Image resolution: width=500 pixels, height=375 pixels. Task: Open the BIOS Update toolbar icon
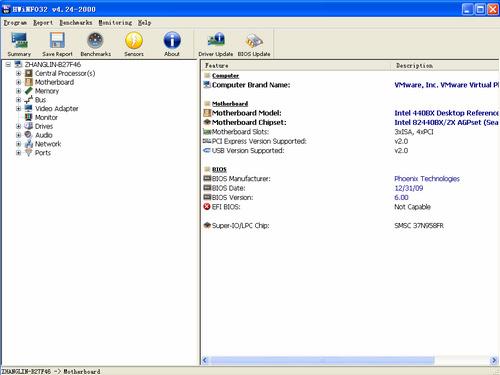pyautogui.click(x=254, y=40)
